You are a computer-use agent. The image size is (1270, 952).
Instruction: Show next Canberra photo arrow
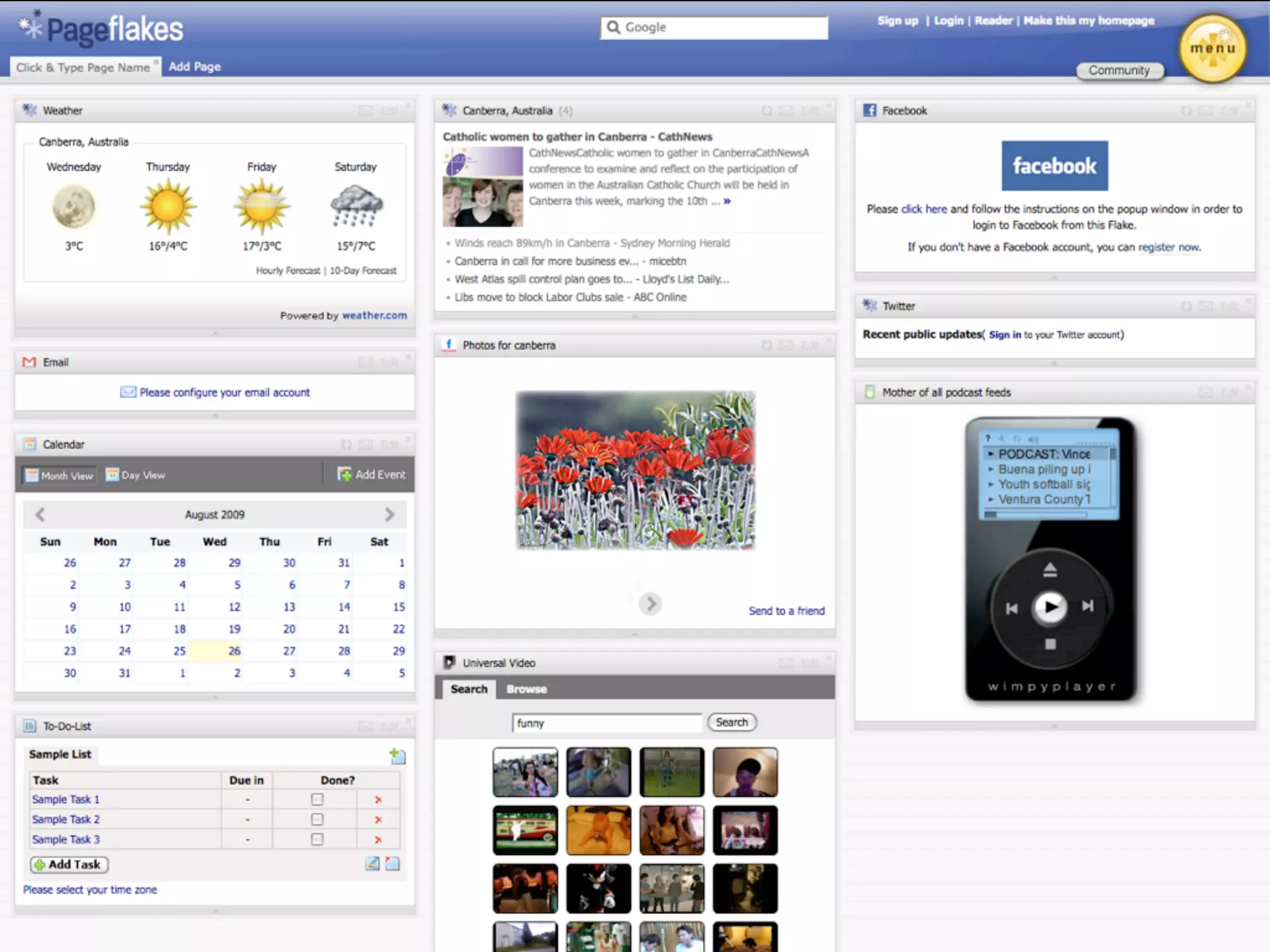[650, 604]
